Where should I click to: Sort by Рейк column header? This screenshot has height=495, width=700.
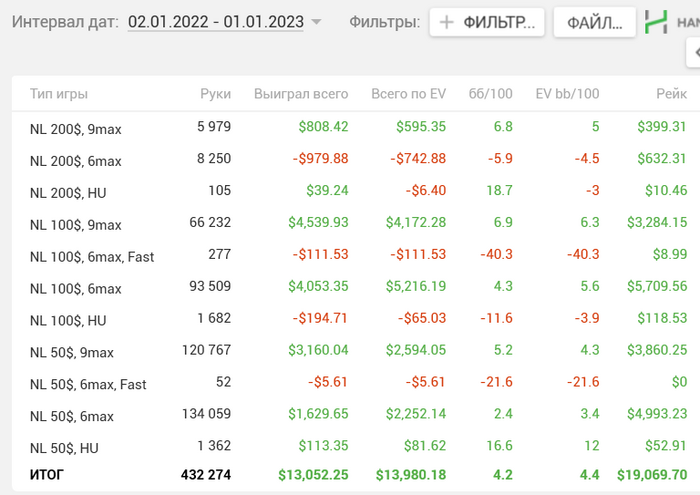point(671,94)
